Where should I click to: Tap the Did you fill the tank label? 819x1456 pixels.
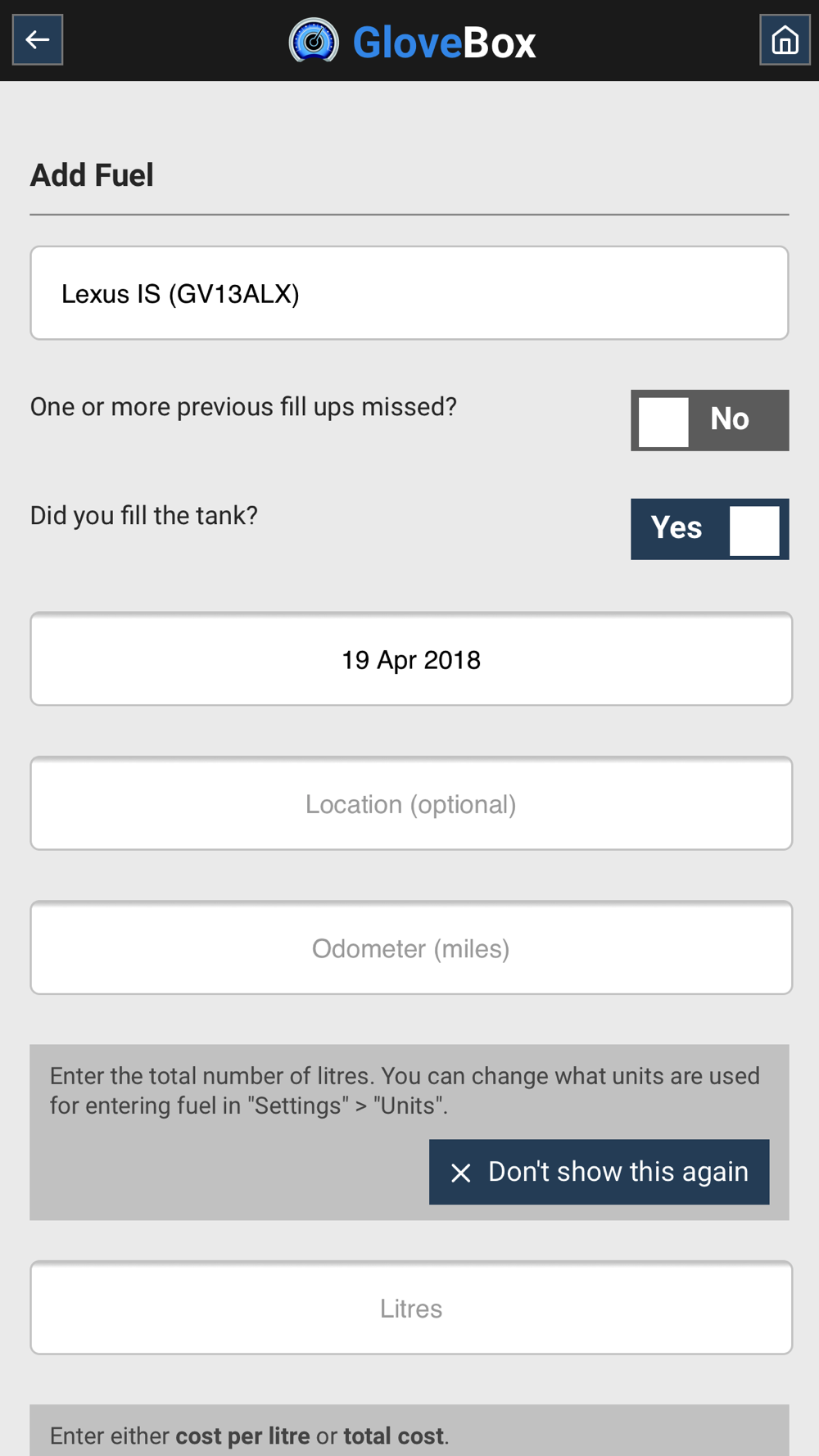pos(144,516)
